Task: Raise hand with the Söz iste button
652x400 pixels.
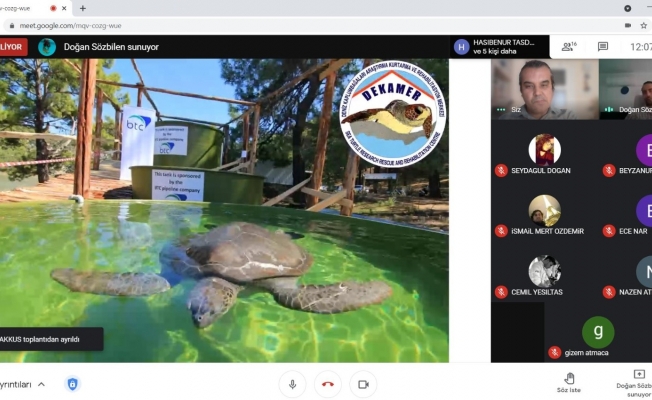Action: coord(568,382)
